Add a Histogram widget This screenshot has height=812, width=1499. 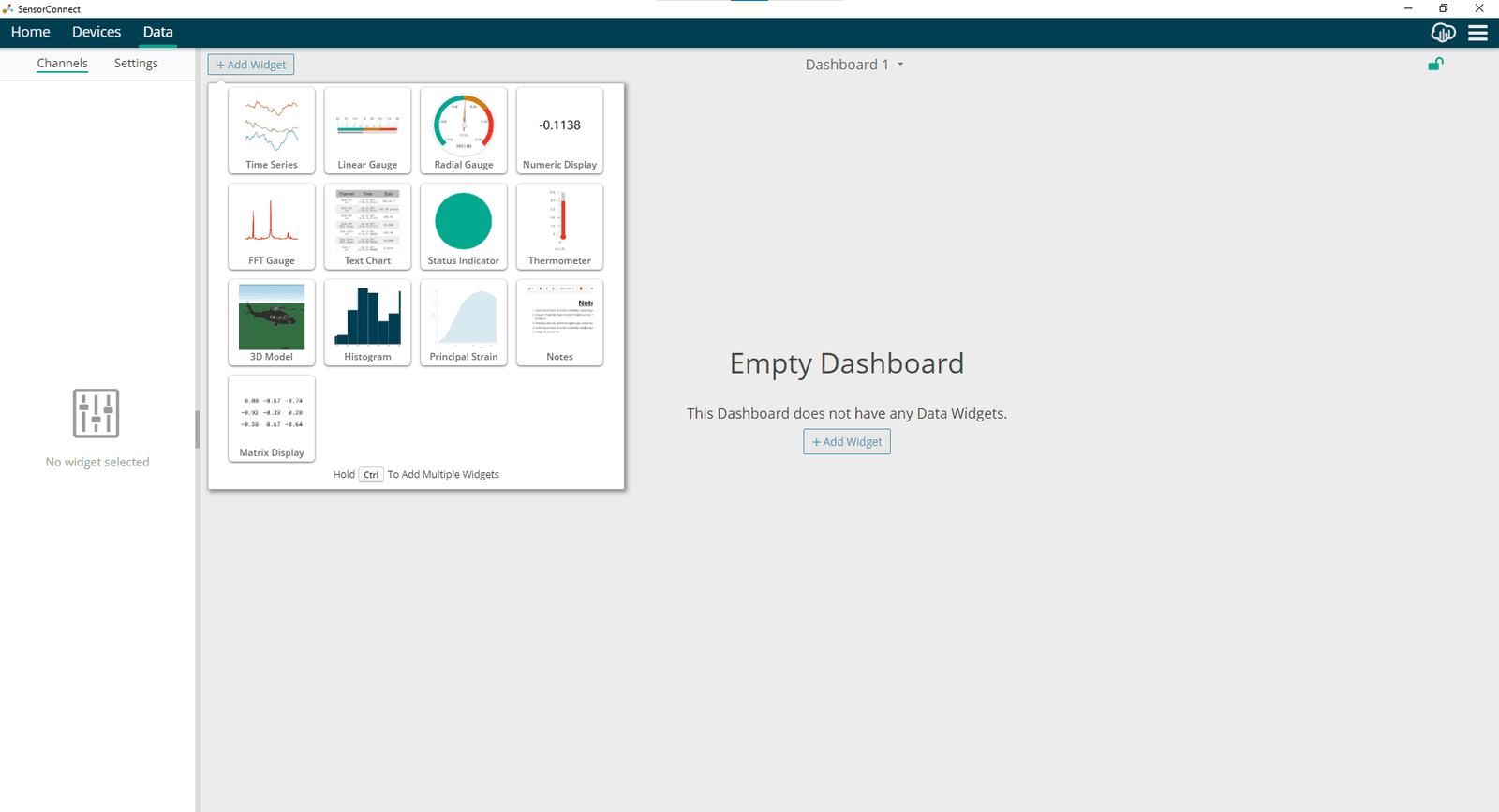(367, 322)
